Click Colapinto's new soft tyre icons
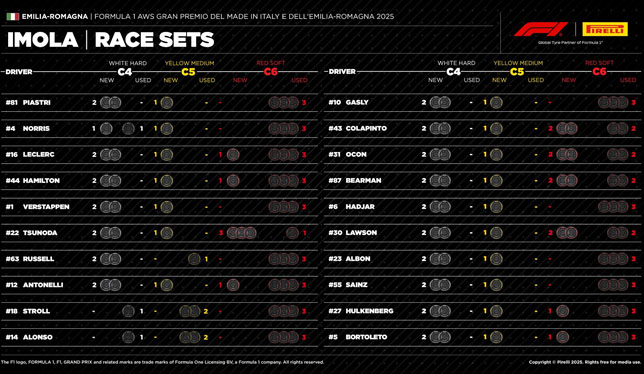 coord(567,128)
